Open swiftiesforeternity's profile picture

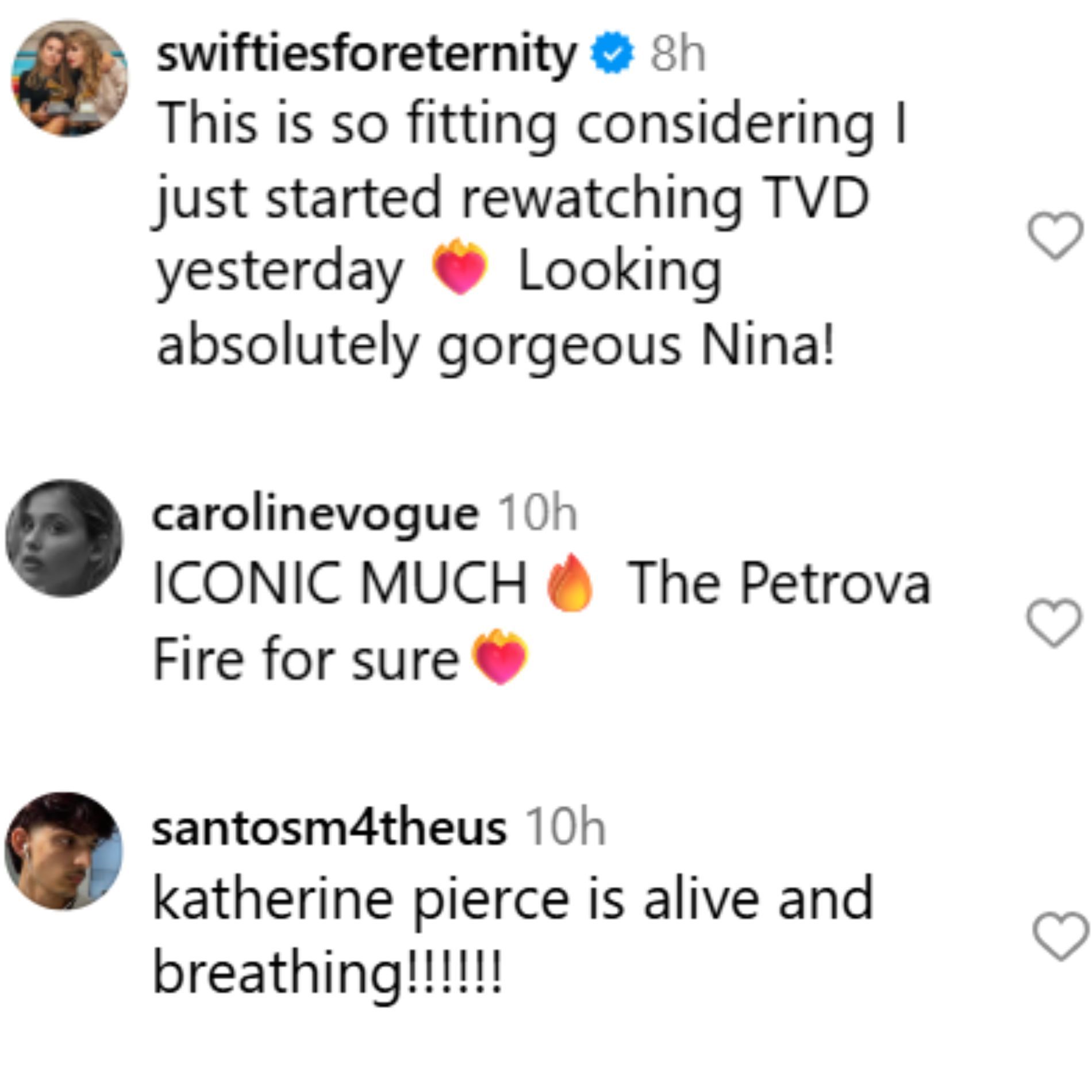click(69, 79)
